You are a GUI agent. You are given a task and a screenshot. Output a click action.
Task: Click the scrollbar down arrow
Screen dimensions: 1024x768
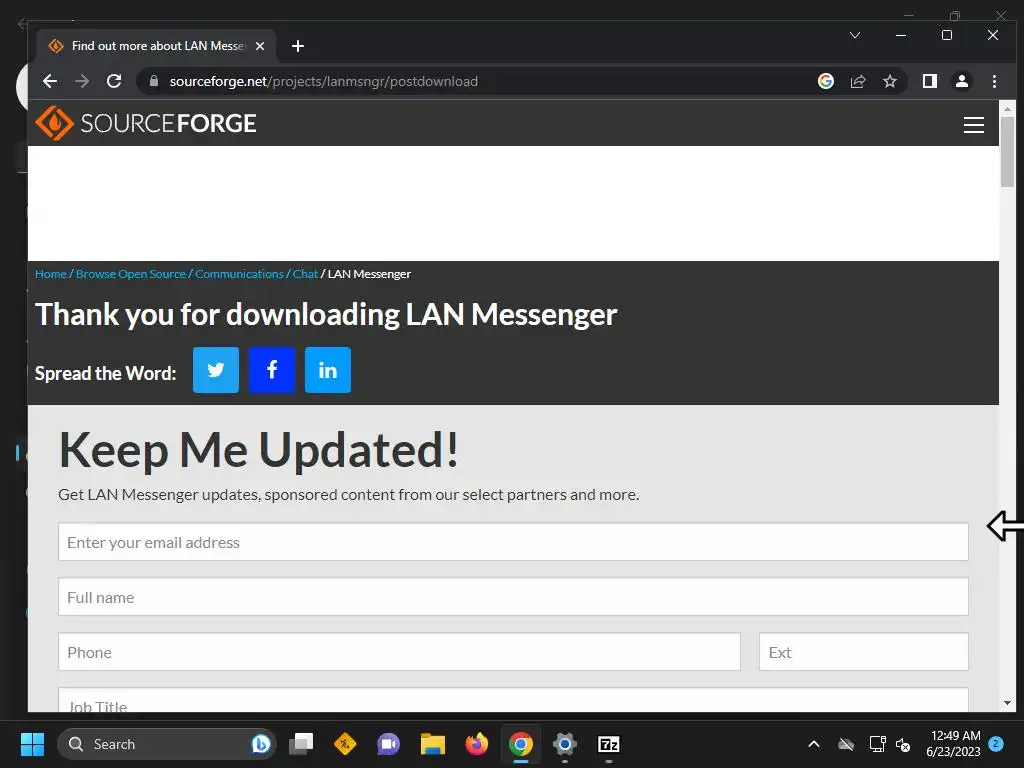point(1007,703)
